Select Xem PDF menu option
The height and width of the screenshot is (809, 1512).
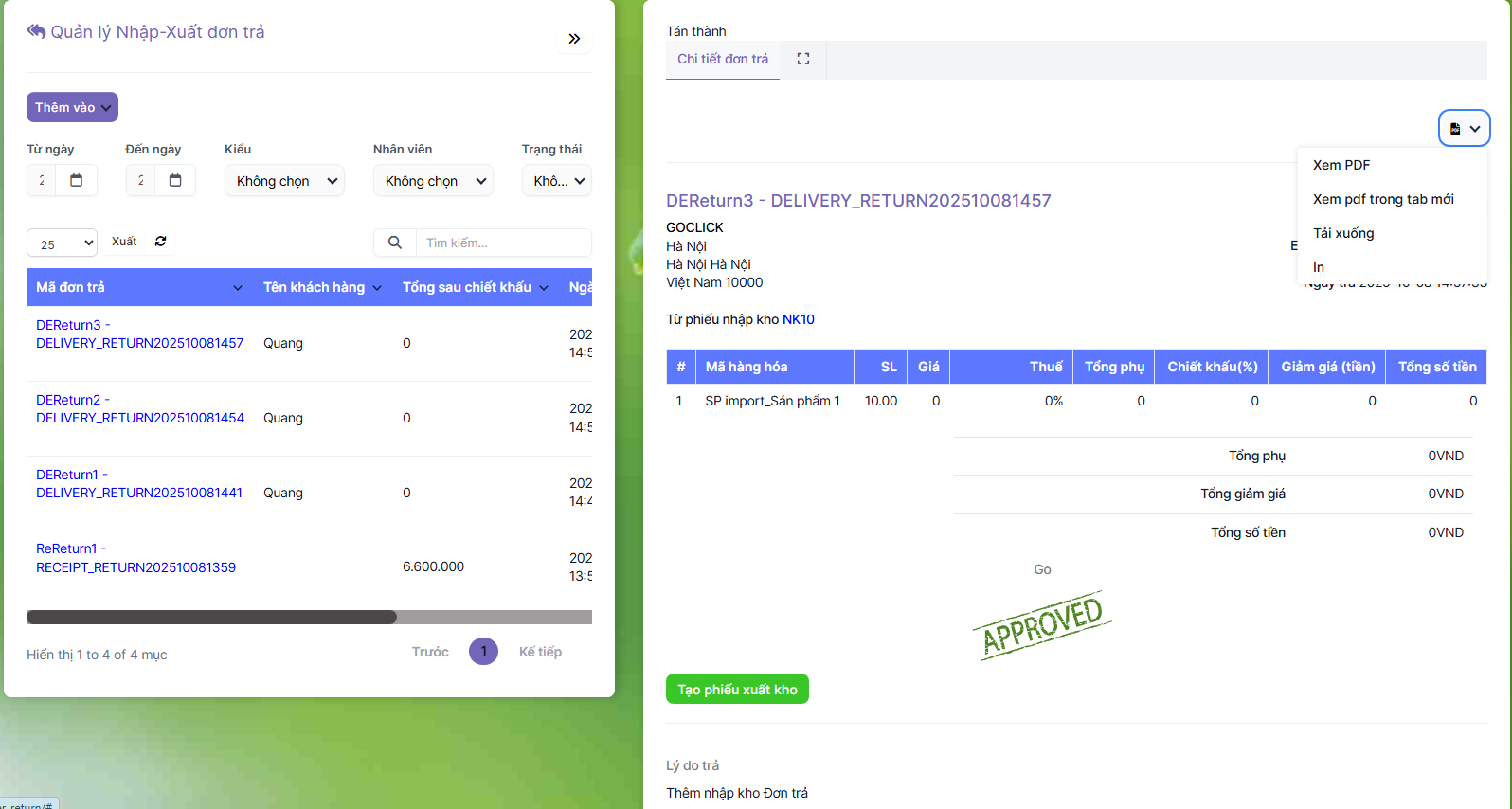pos(1341,165)
